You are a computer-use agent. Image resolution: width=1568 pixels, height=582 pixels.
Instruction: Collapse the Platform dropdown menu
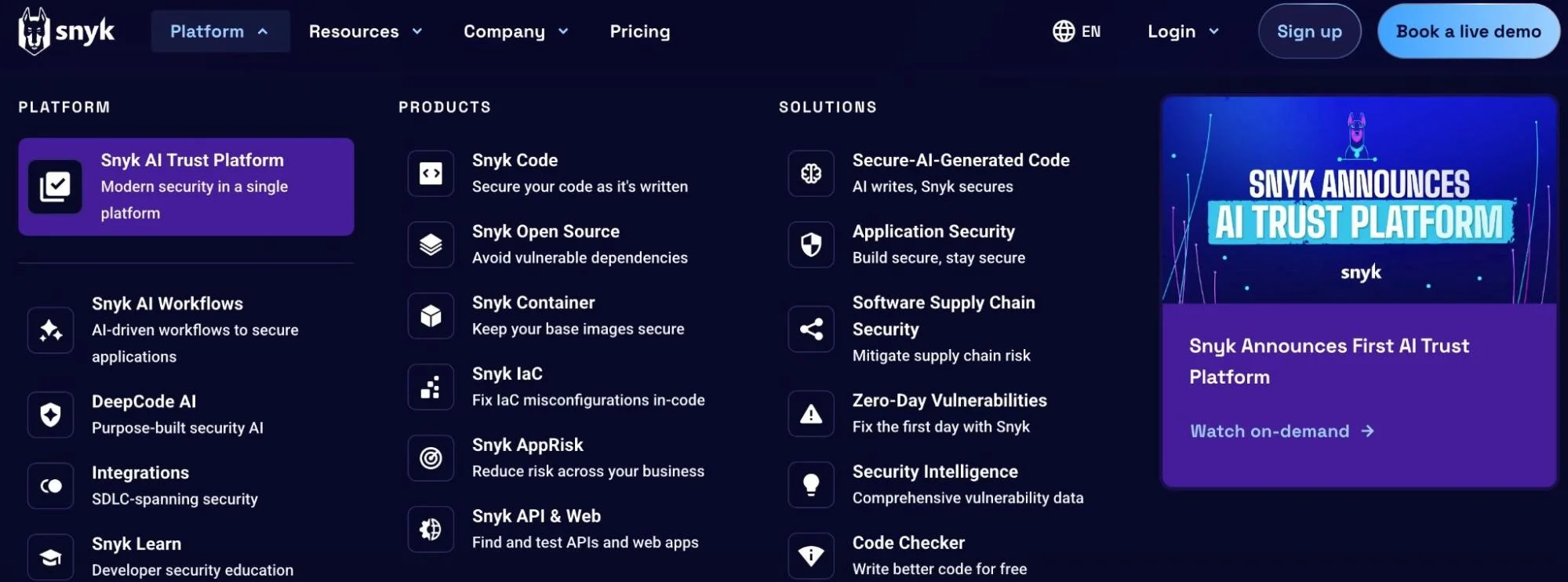[x=220, y=31]
